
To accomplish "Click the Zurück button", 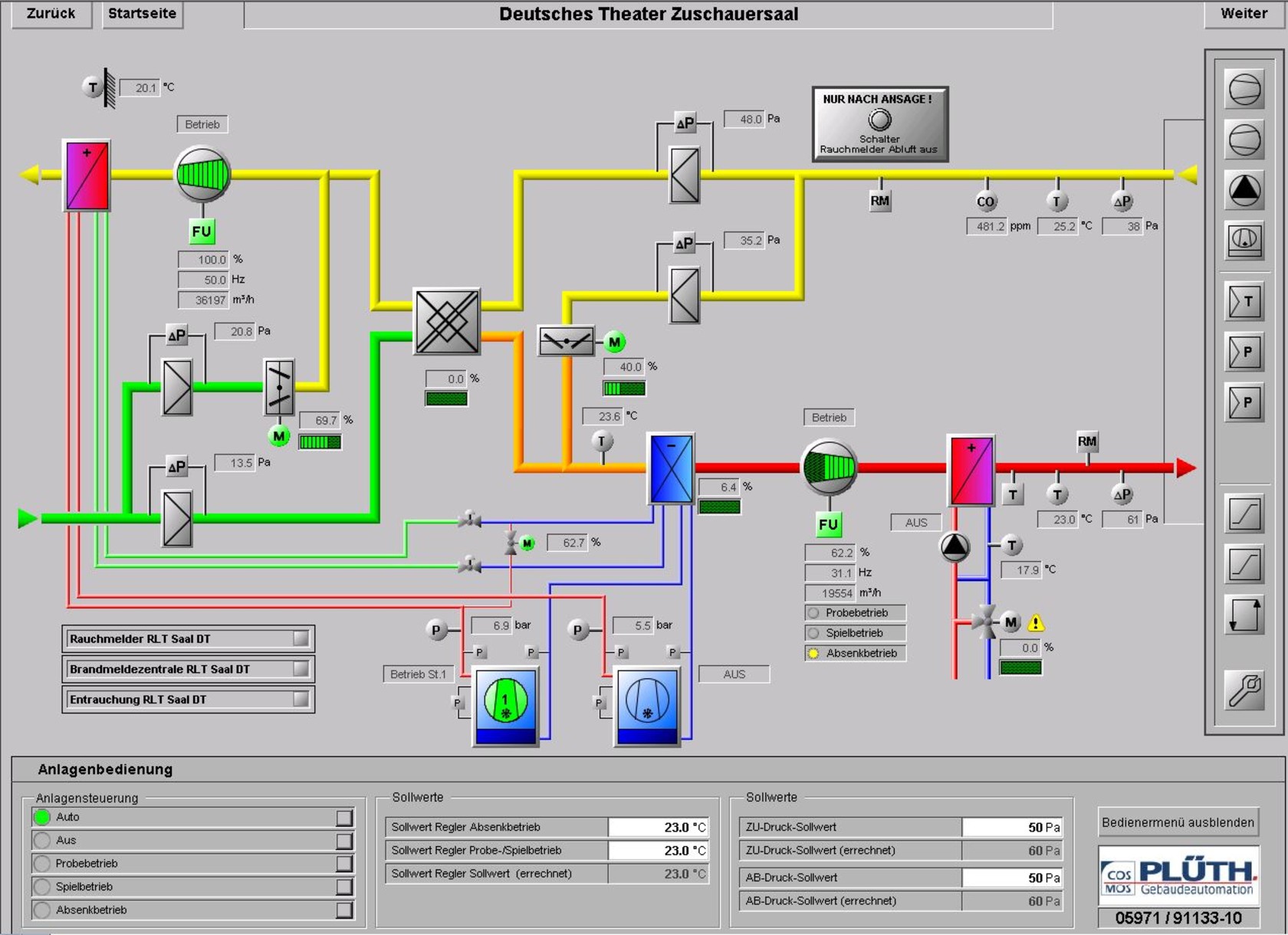I will tap(51, 14).
